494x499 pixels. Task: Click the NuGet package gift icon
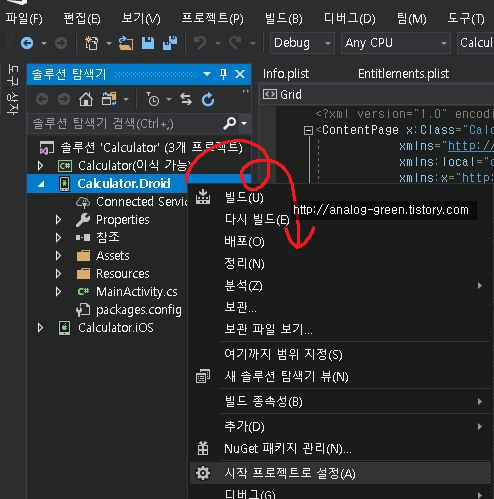203,448
